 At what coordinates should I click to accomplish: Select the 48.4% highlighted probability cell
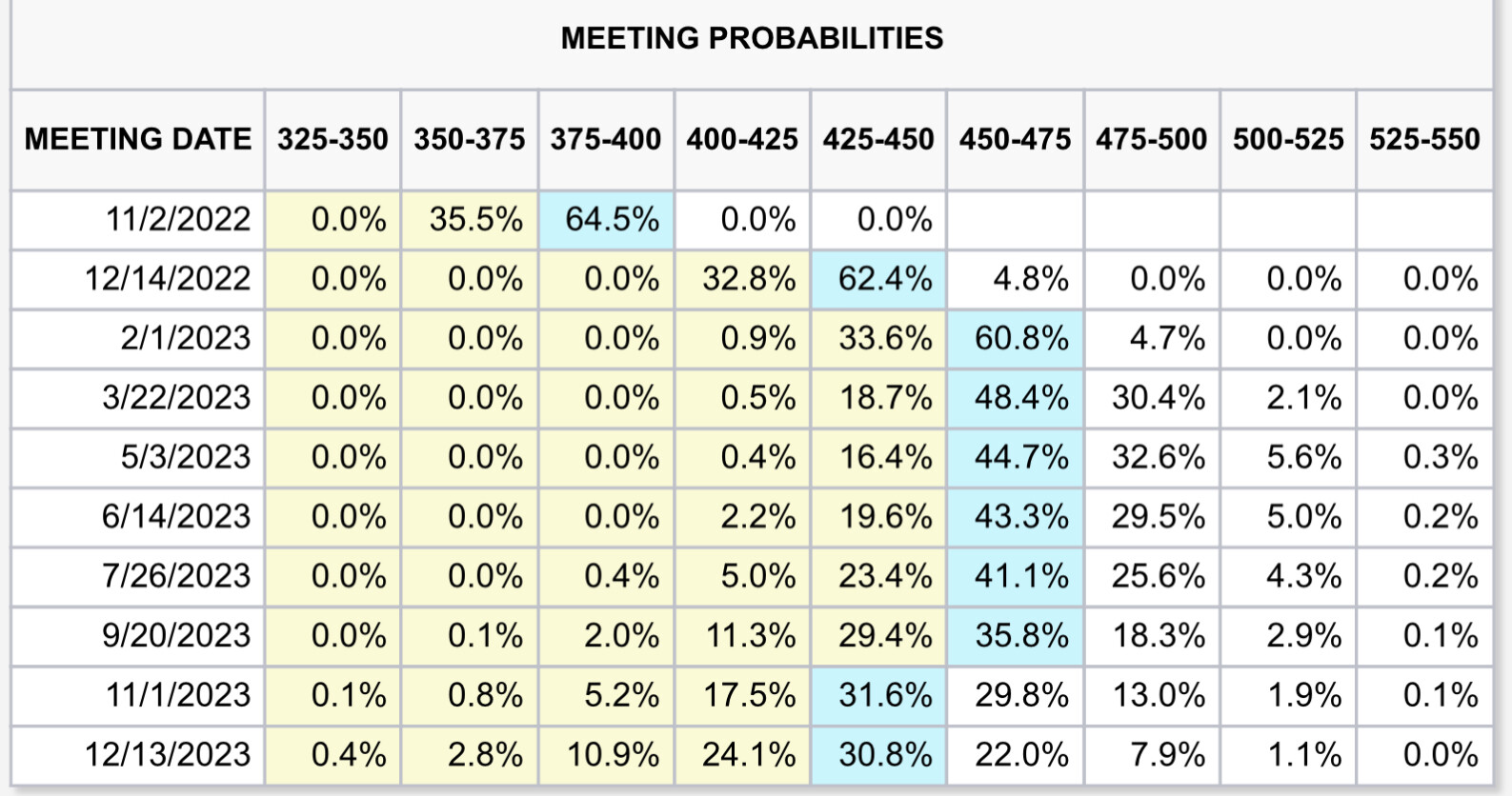click(1021, 397)
